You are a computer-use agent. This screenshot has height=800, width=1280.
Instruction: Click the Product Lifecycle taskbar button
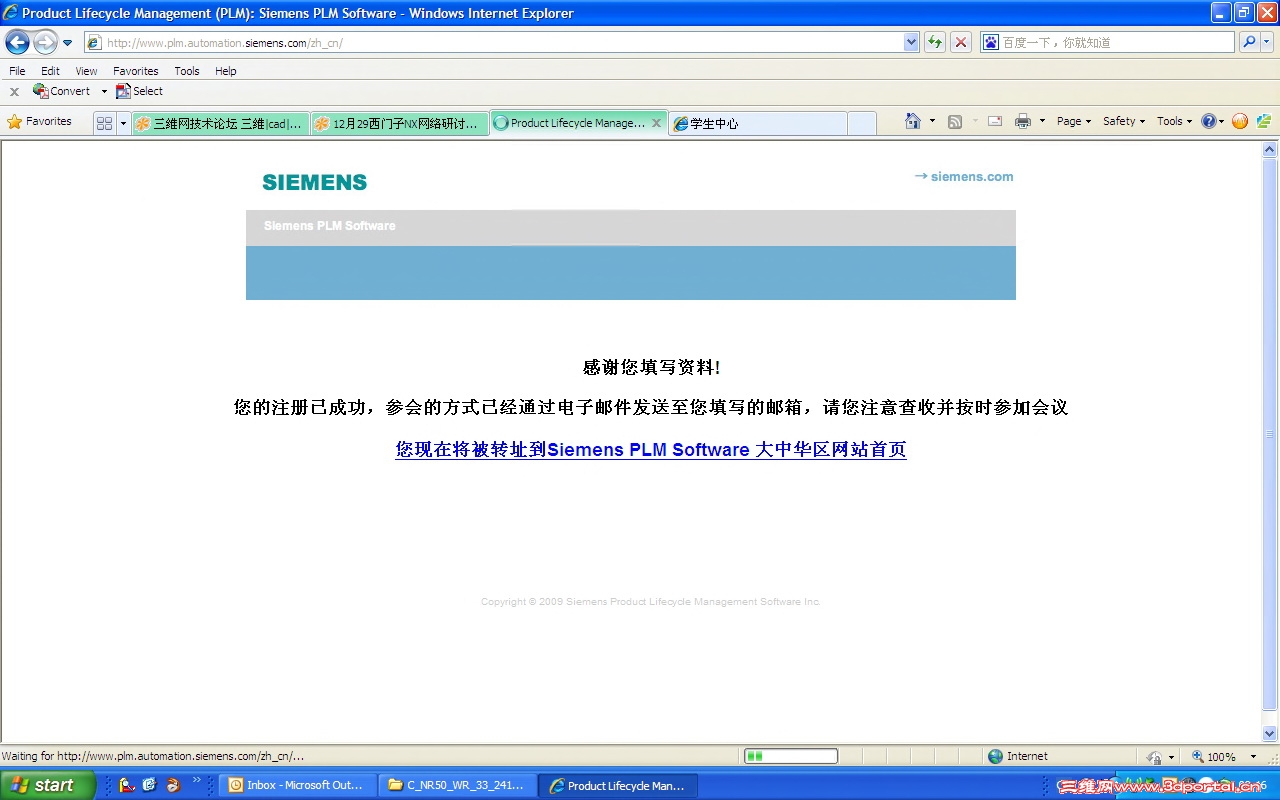coord(619,785)
